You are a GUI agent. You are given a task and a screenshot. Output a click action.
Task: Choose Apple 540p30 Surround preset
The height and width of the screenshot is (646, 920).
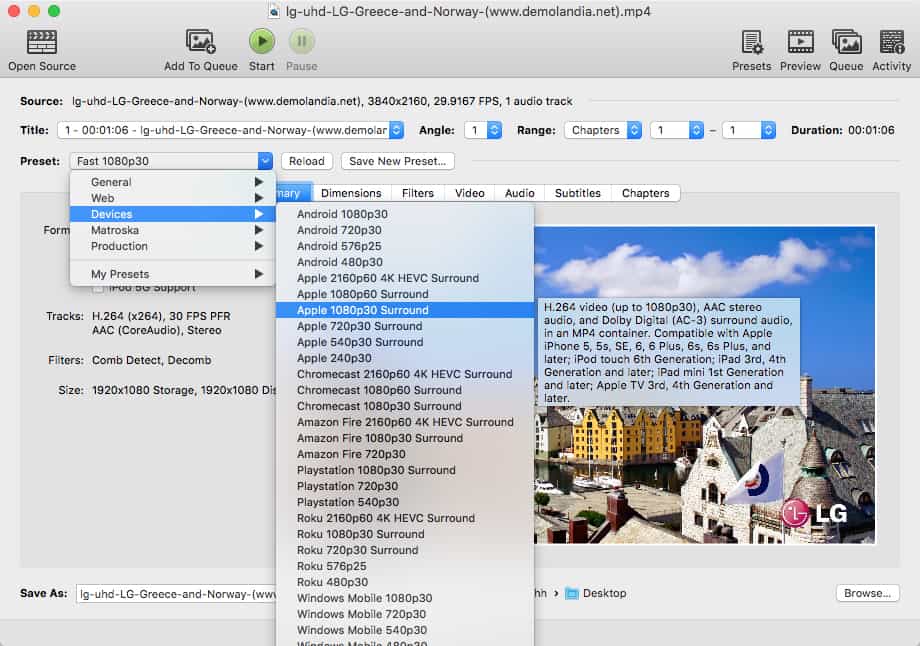coord(405,342)
